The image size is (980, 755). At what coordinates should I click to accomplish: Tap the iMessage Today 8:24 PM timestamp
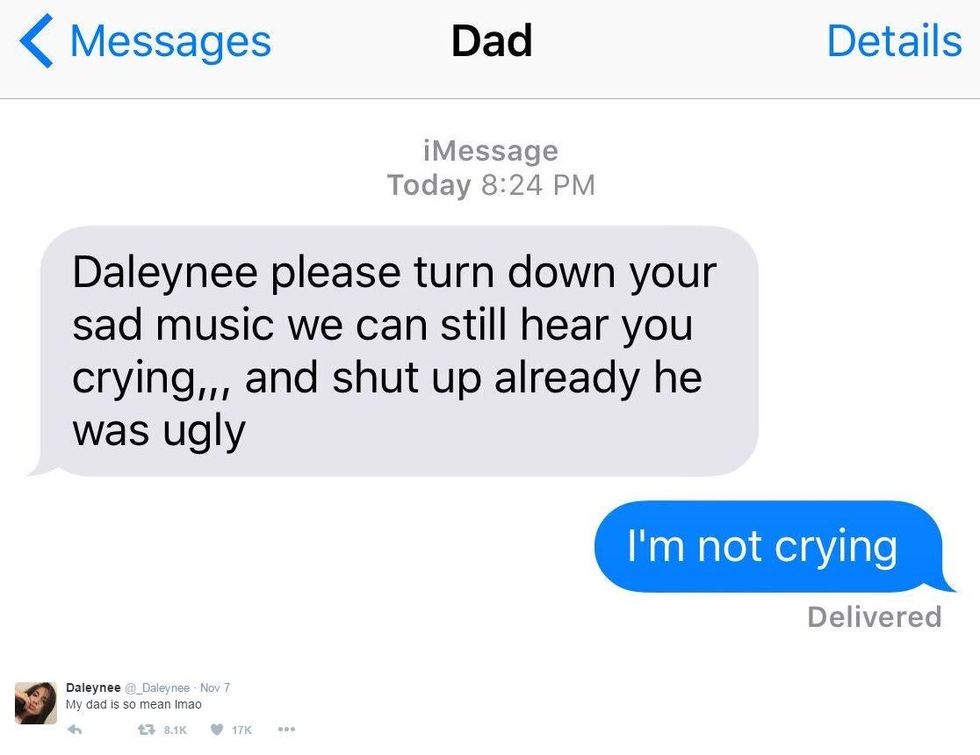(x=491, y=168)
